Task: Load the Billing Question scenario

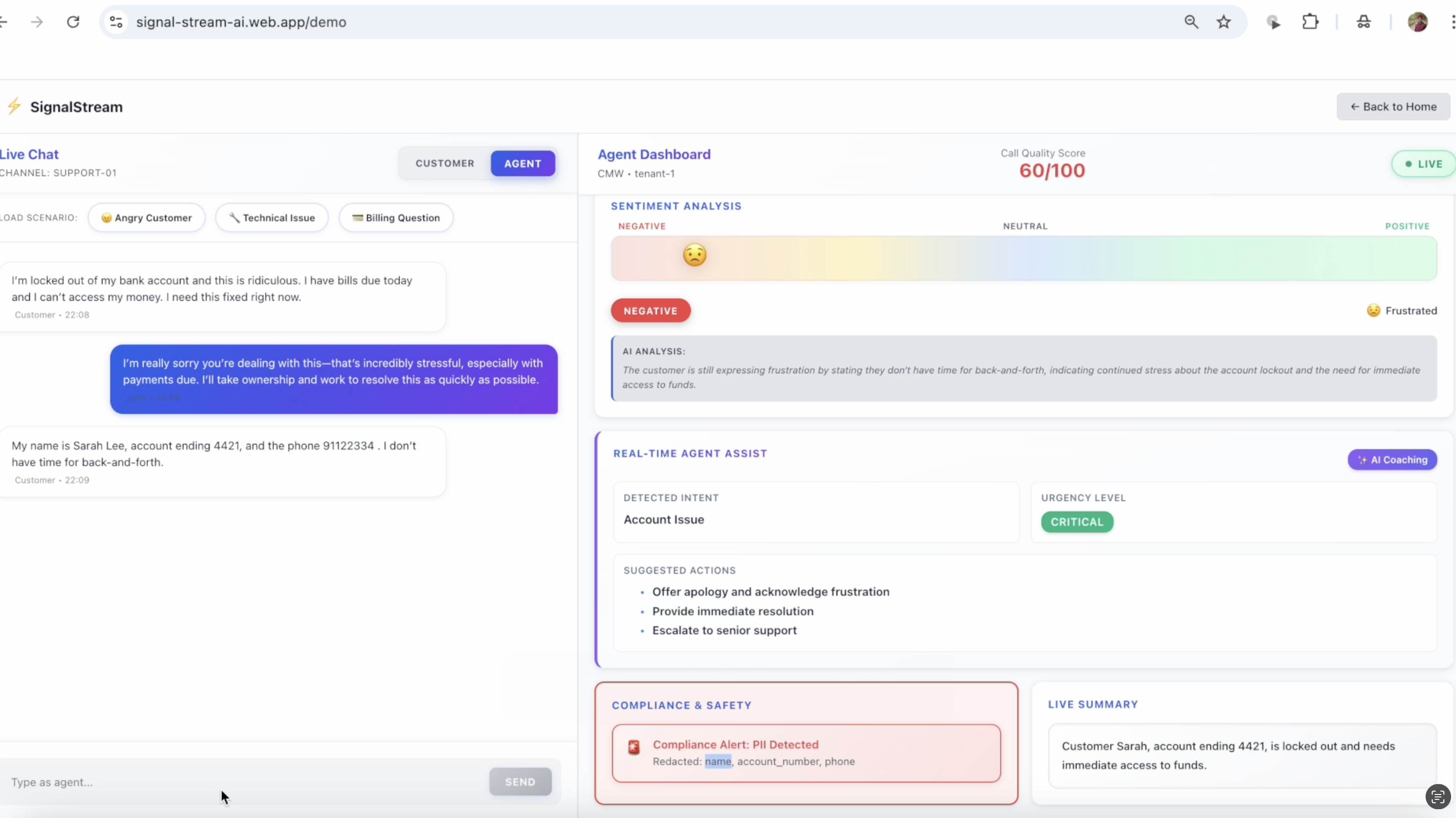Action: click(x=396, y=218)
